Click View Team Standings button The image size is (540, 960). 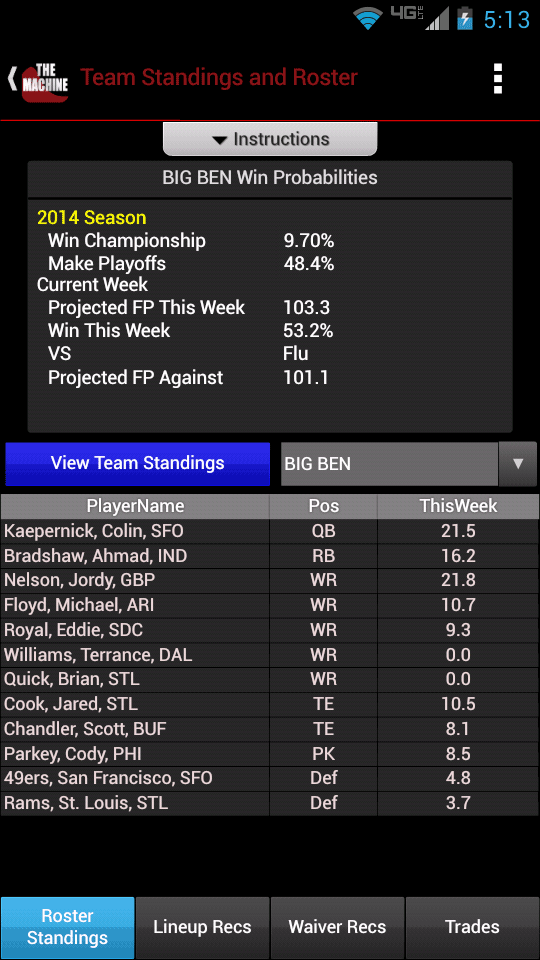[138, 463]
